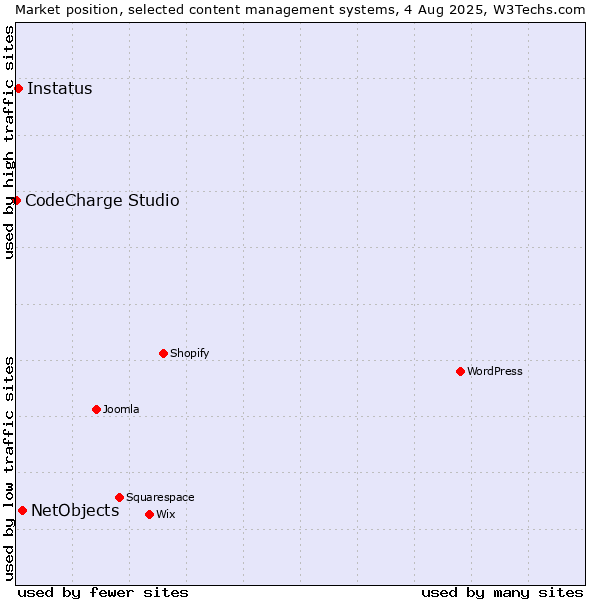Click the NetObjects red data point
This screenshot has width=600, height=600.
click(x=23, y=511)
